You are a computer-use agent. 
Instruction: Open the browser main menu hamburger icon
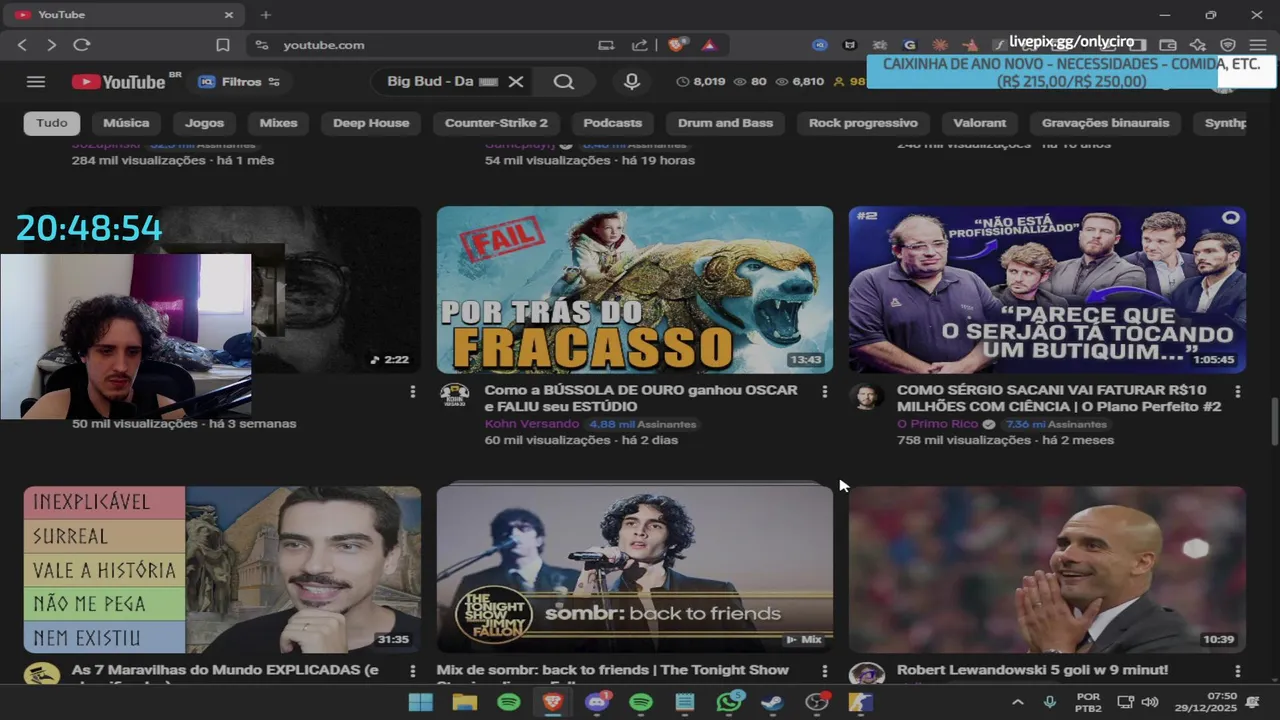pyautogui.click(x=1258, y=45)
